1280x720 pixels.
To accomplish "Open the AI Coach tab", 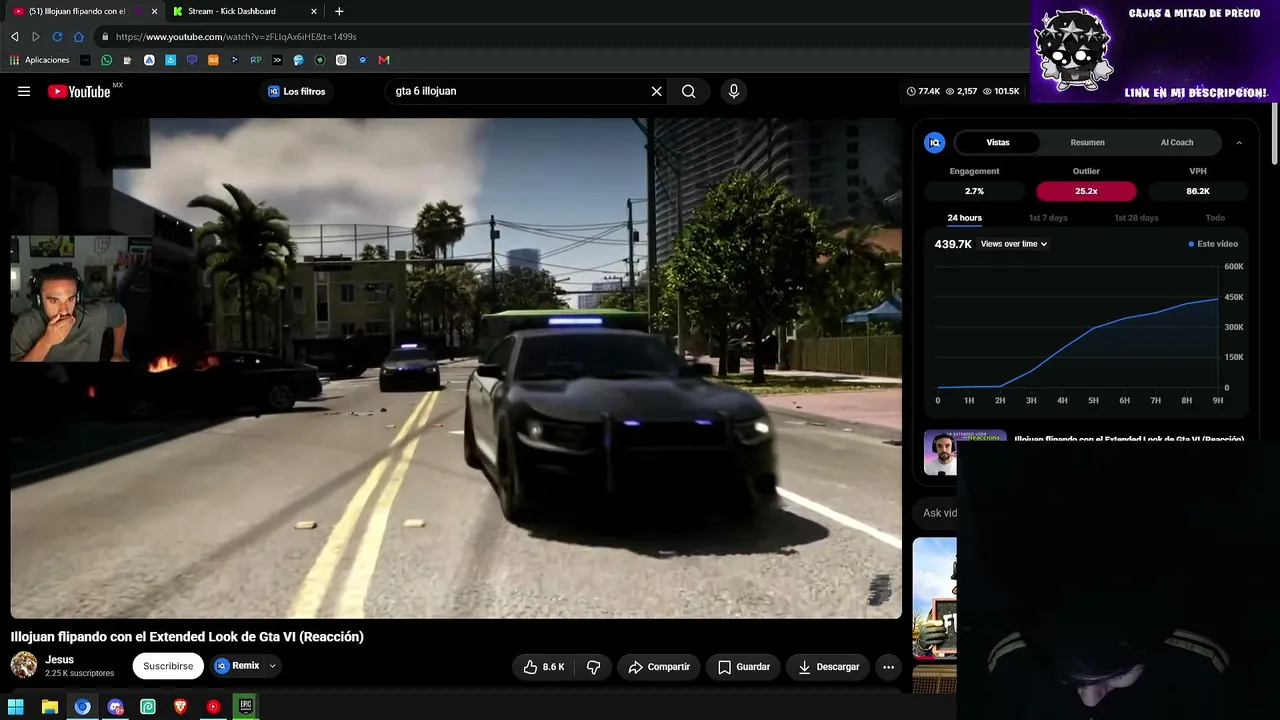I will pyautogui.click(x=1177, y=143).
